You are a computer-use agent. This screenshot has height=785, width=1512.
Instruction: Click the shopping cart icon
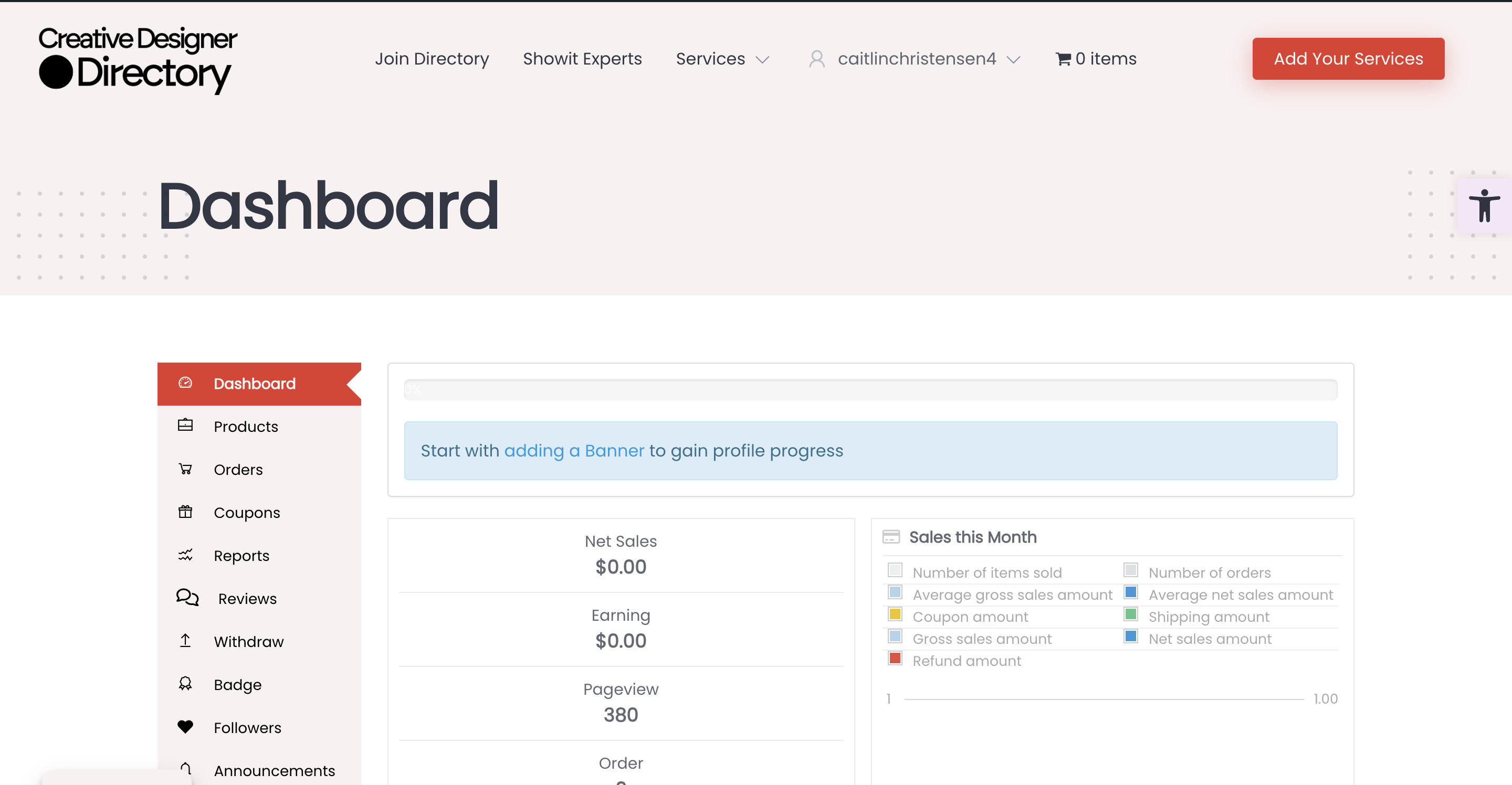tap(1063, 59)
